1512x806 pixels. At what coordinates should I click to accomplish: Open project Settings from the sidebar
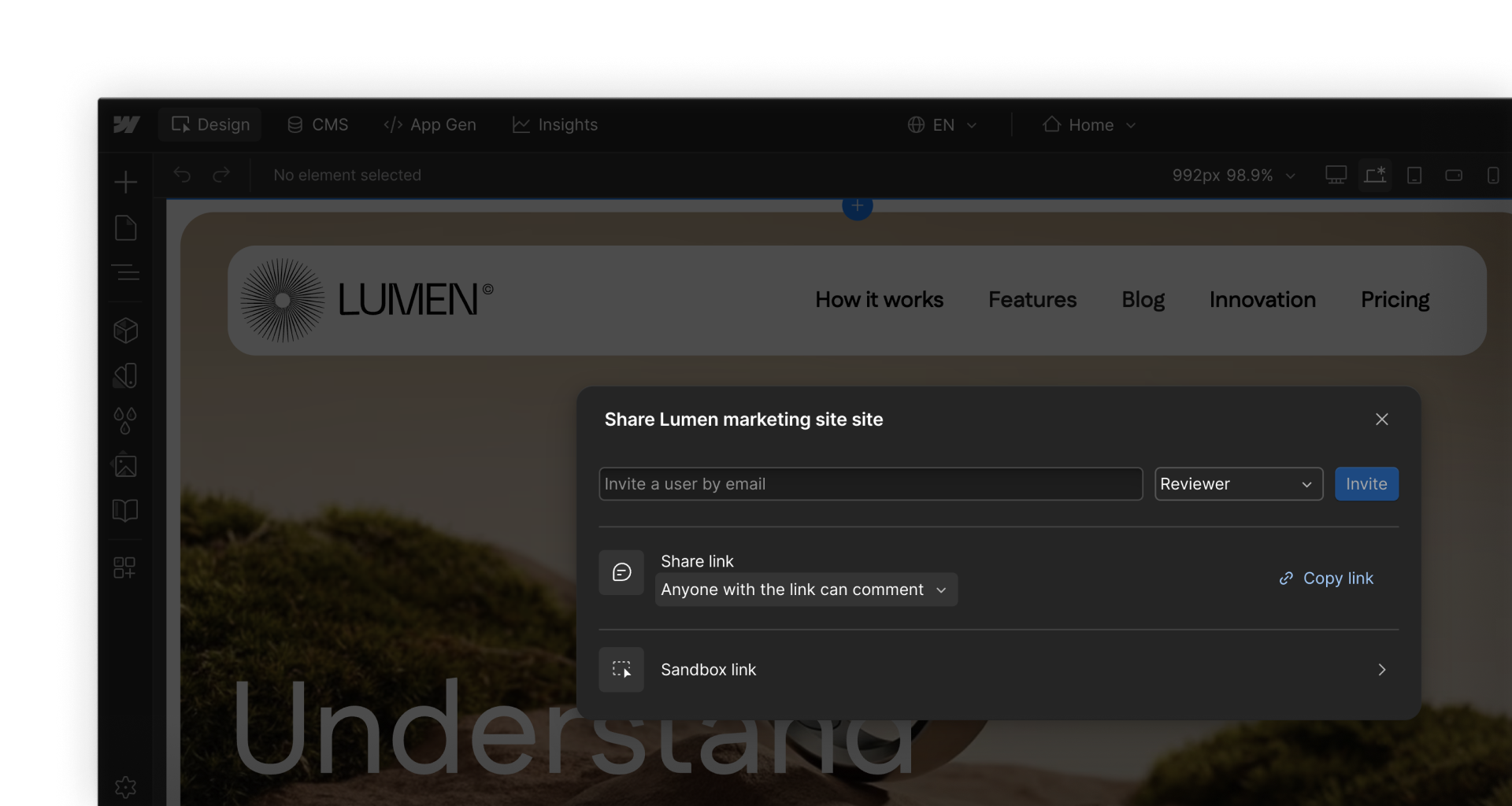point(126,786)
